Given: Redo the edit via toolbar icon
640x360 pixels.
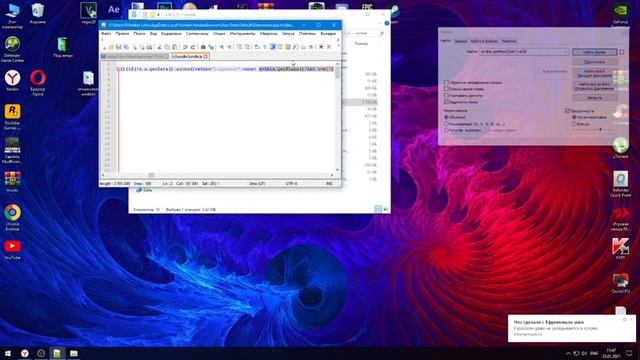Looking at the screenshot, I should [193, 47].
